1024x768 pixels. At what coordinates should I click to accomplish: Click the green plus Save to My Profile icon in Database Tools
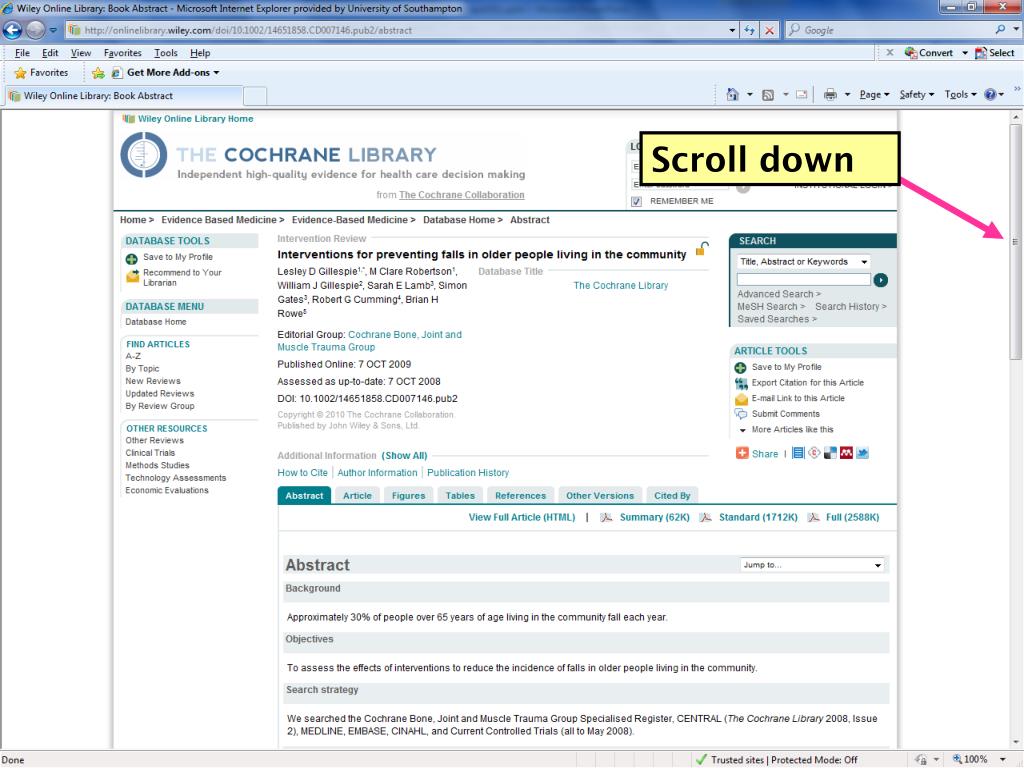tap(131, 259)
